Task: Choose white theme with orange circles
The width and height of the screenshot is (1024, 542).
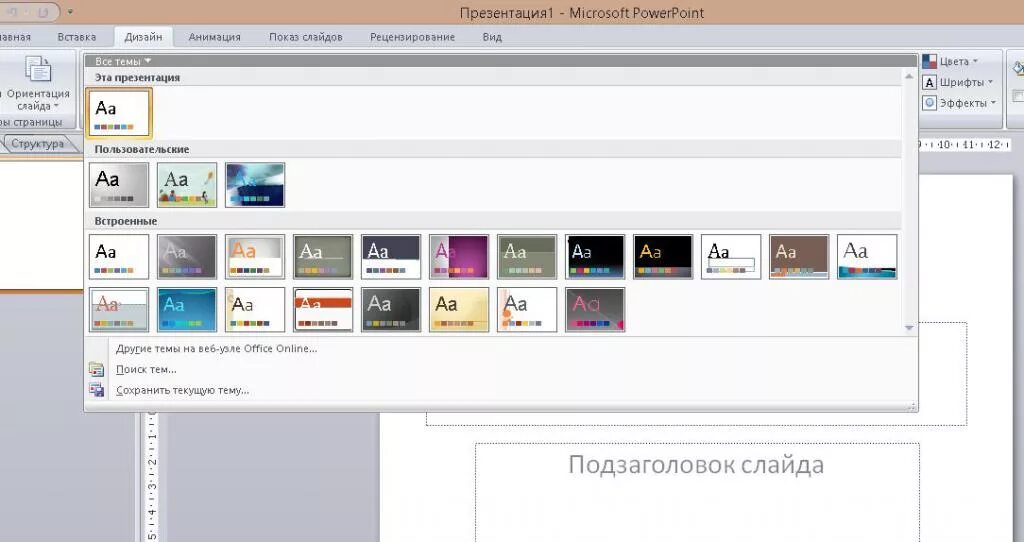Action: tap(527, 310)
